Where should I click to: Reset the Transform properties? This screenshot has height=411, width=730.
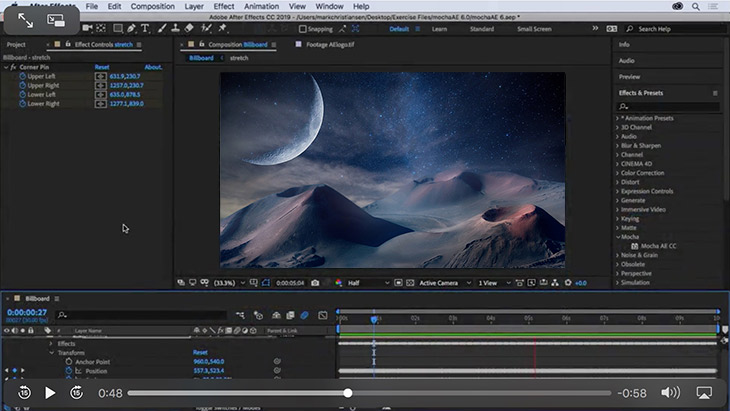200,353
